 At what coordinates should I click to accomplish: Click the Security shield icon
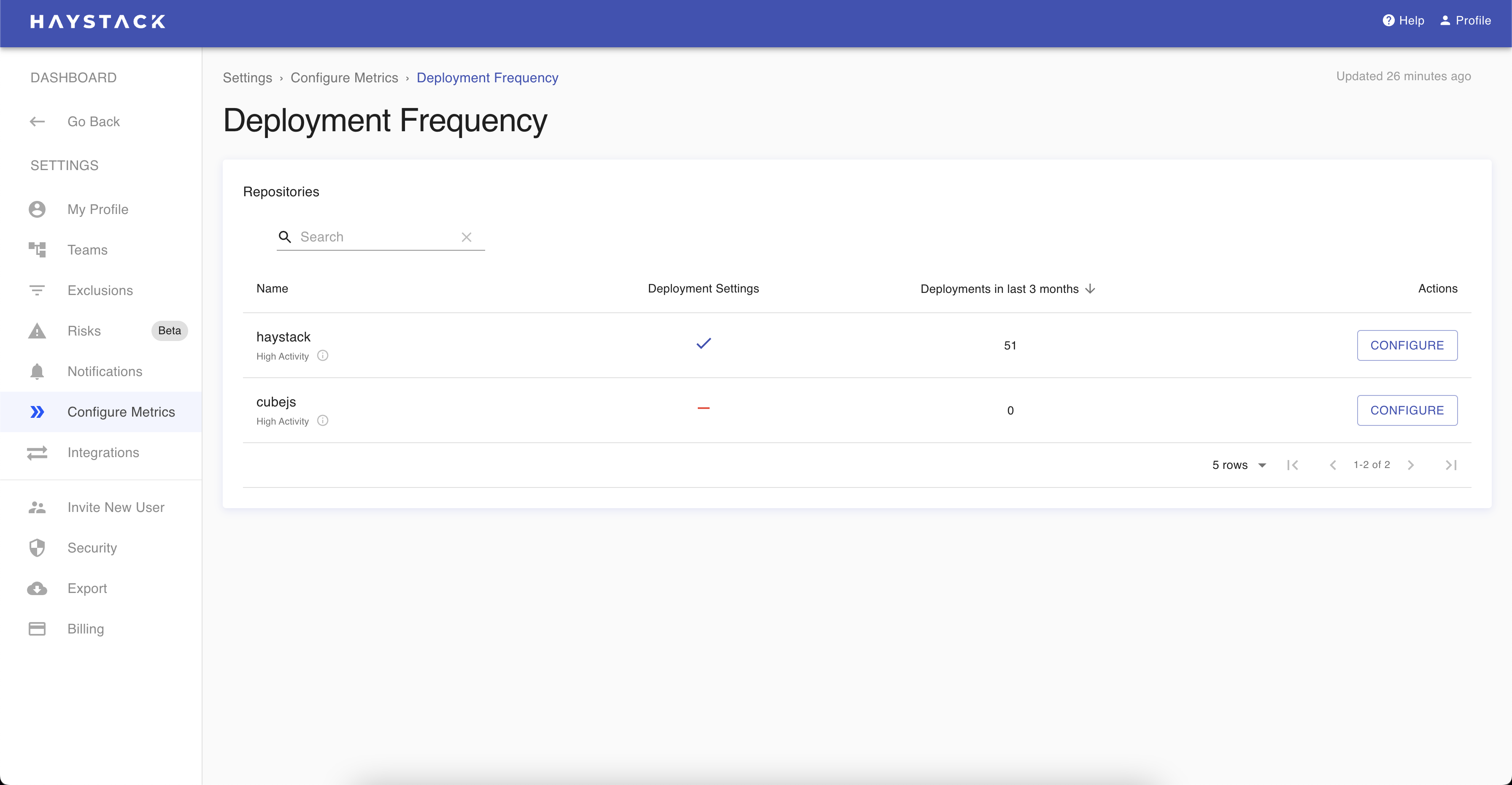[x=37, y=548]
